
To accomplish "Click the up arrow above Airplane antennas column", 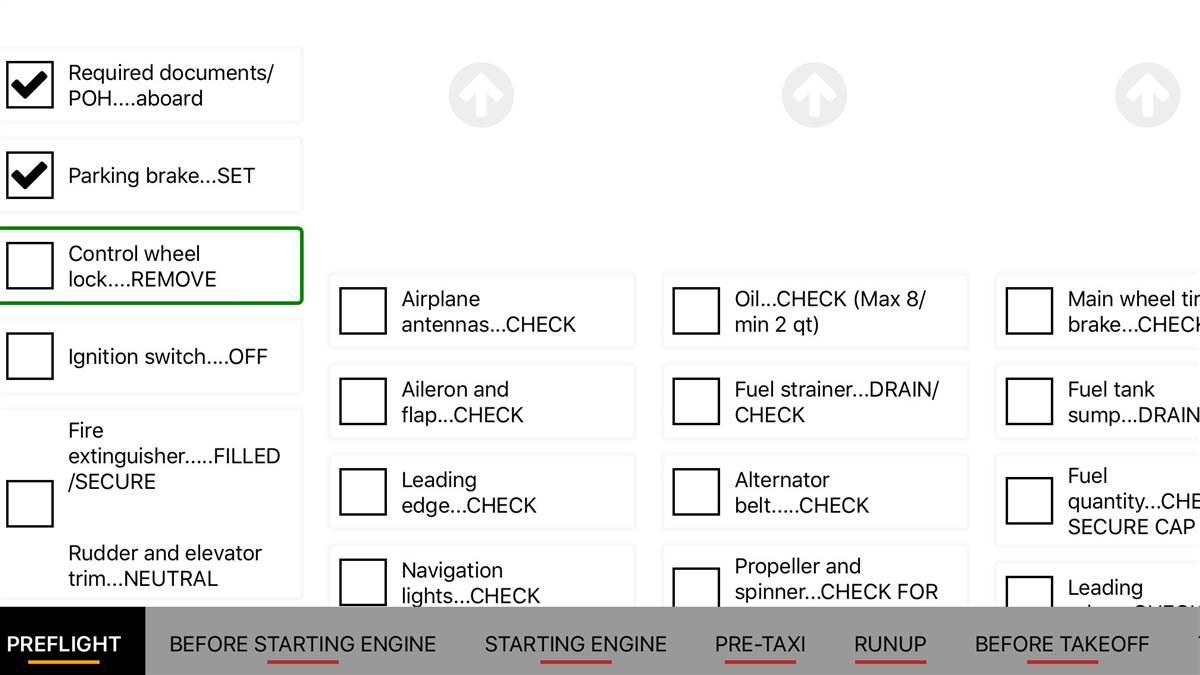I will pos(481,95).
